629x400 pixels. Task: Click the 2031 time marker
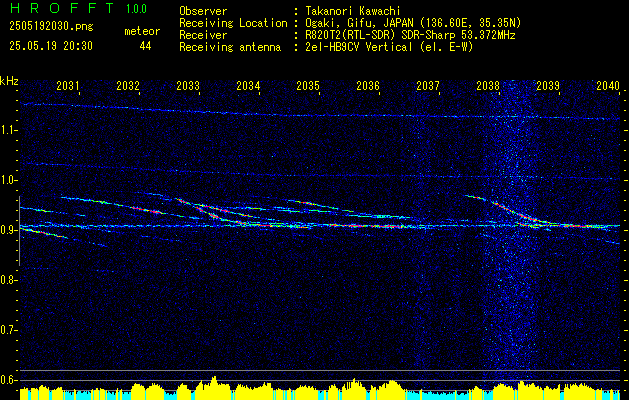67,85
